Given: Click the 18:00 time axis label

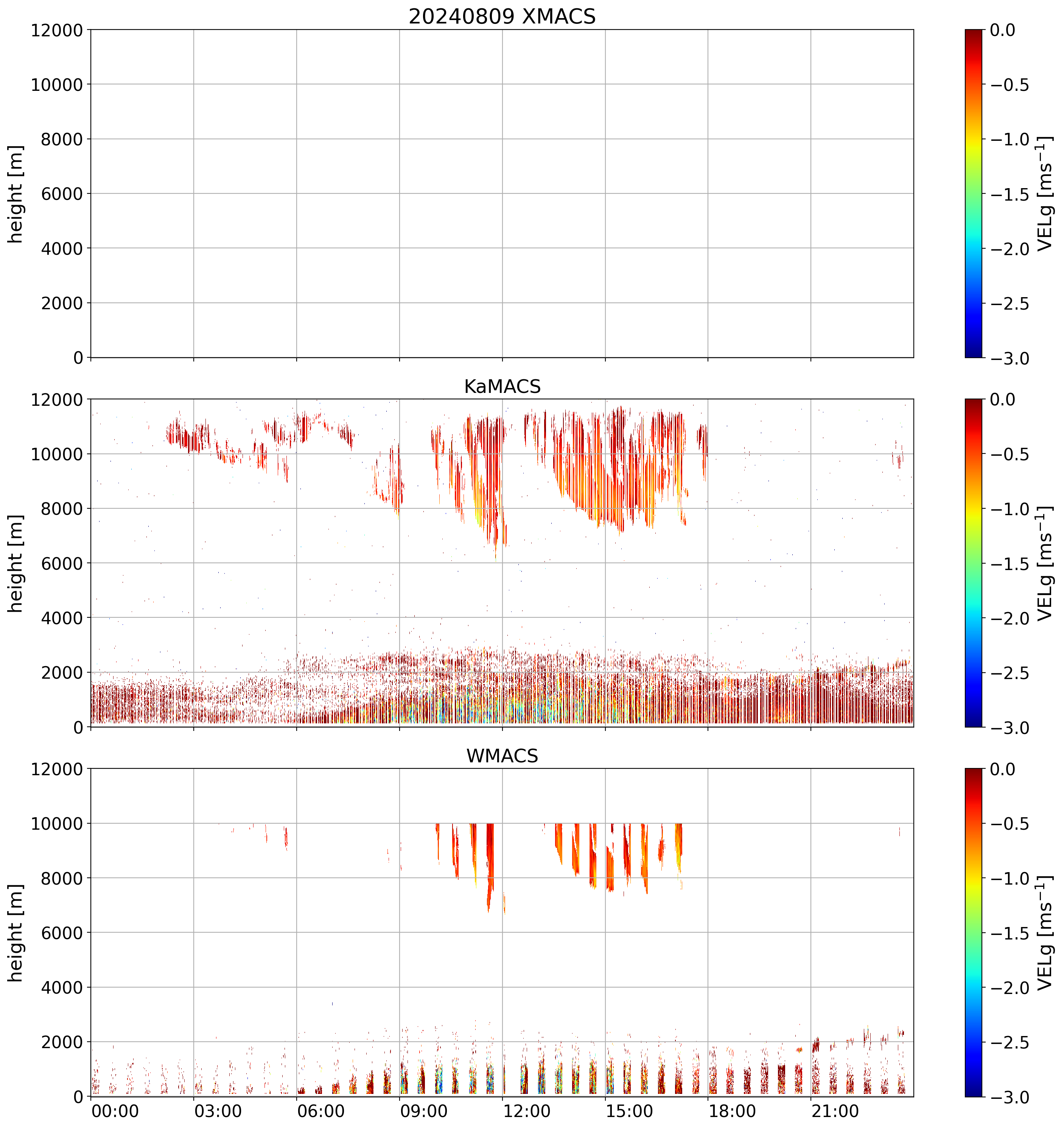Looking at the screenshot, I should (732, 1111).
